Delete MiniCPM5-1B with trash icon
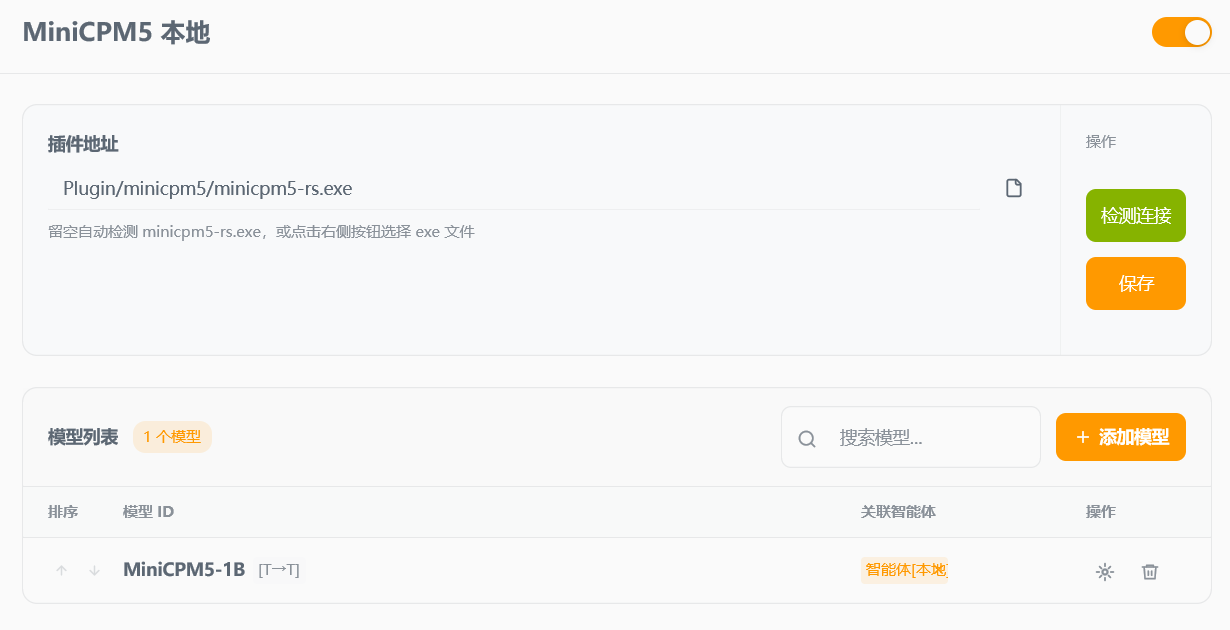Image resolution: width=1230 pixels, height=630 pixels. pos(1150,572)
